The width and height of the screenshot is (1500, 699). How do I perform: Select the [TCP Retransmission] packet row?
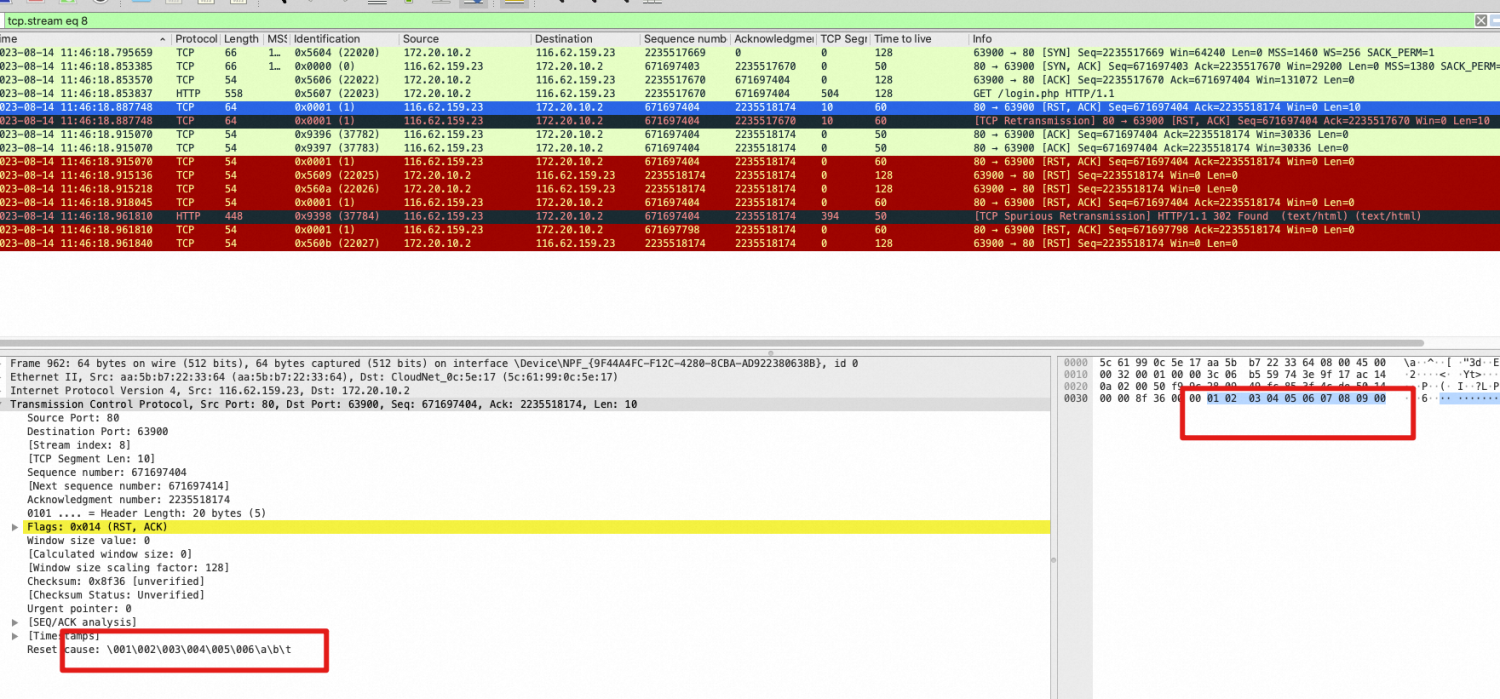coord(750,120)
